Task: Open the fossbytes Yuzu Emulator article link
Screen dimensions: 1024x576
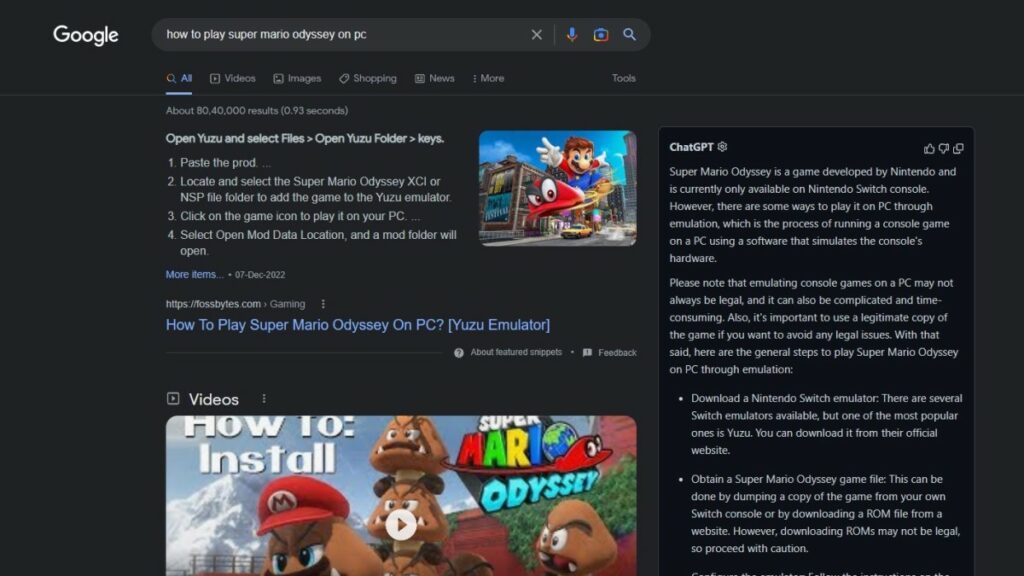Action: point(358,324)
